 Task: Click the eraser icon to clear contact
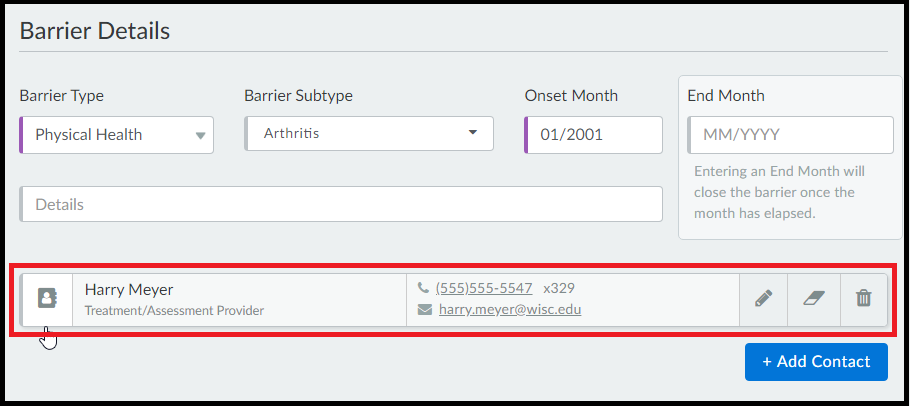coord(814,299)
